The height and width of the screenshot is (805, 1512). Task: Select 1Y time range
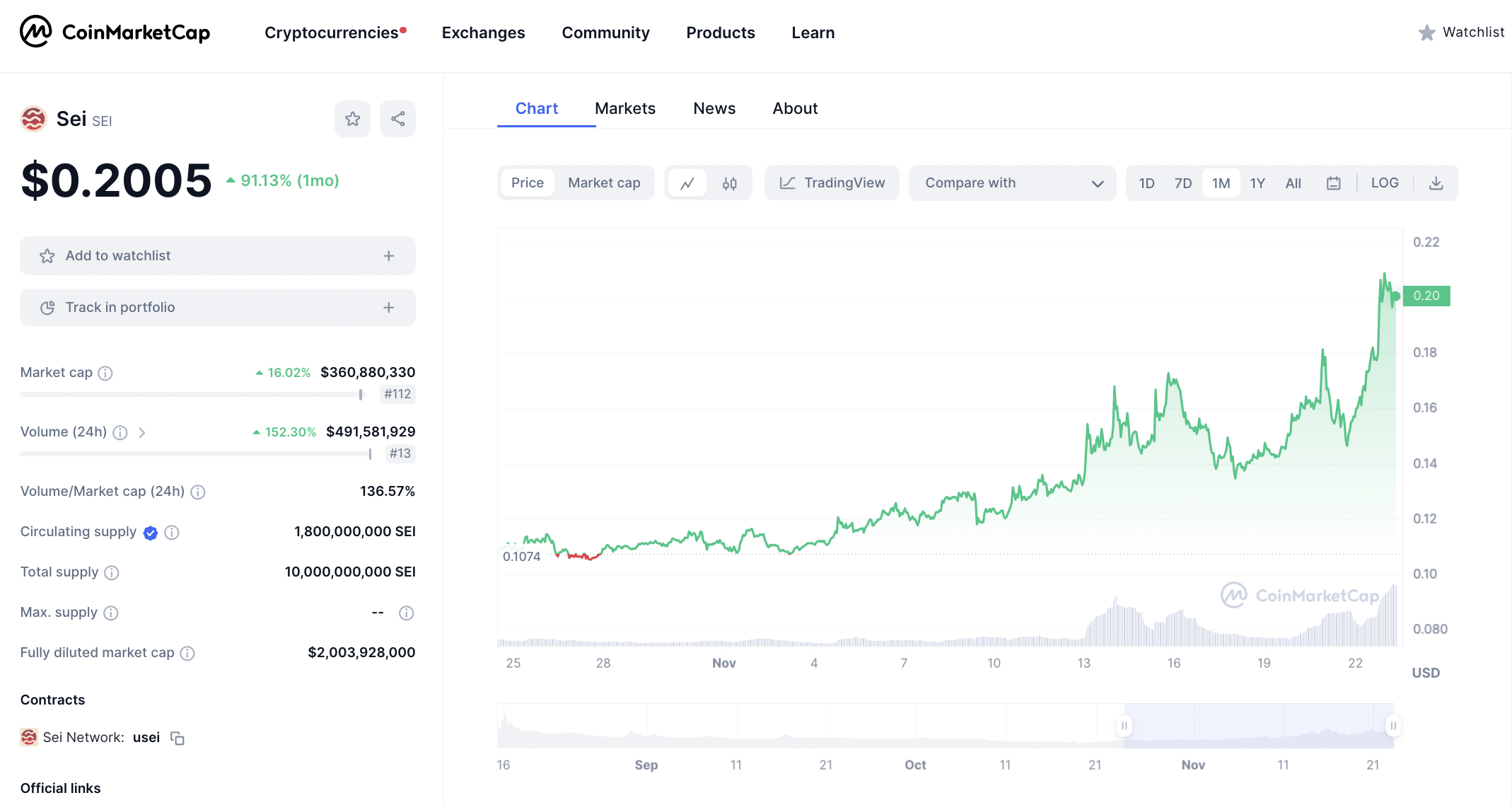pyautogui.click(x=1257, y=183)
